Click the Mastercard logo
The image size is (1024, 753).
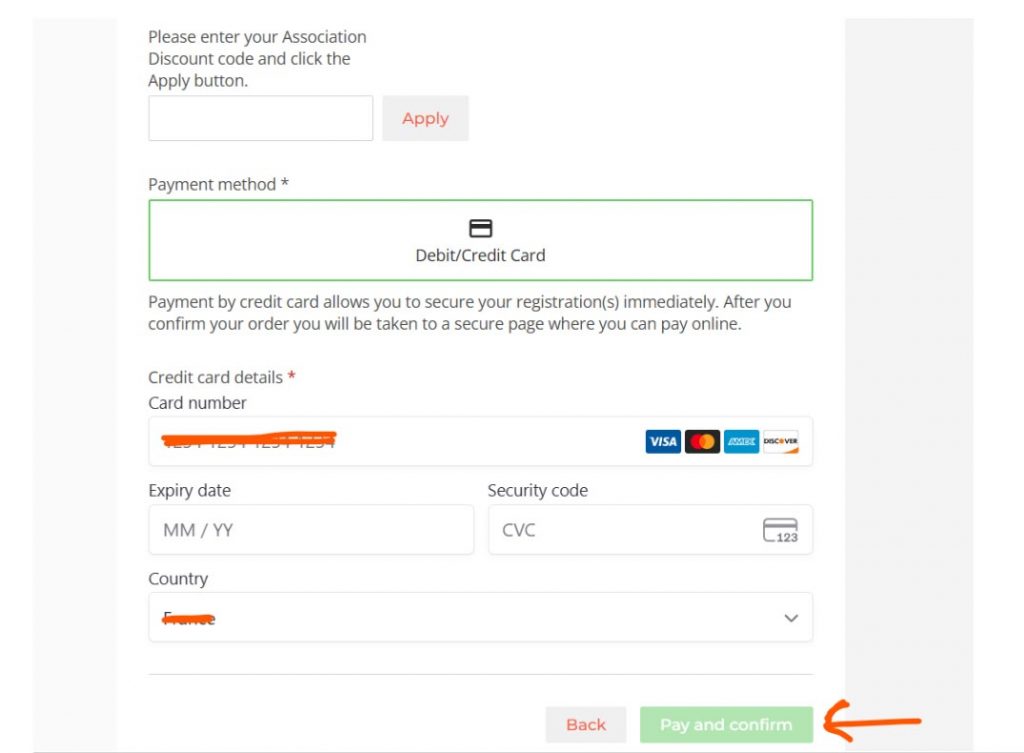pos(703,441)
